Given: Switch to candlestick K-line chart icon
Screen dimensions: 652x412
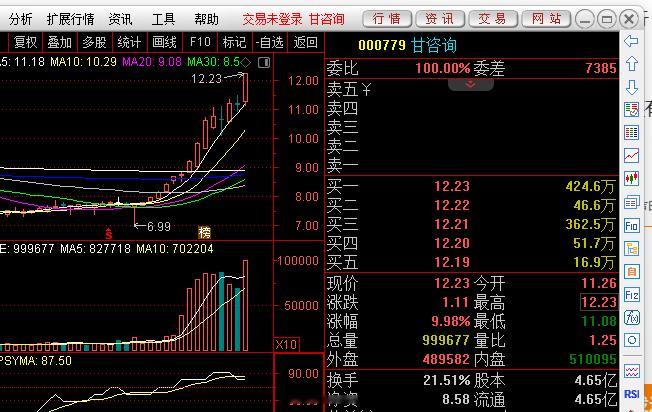Looking at the screenshot, I should pyautogui.click(x=632, y=179).
